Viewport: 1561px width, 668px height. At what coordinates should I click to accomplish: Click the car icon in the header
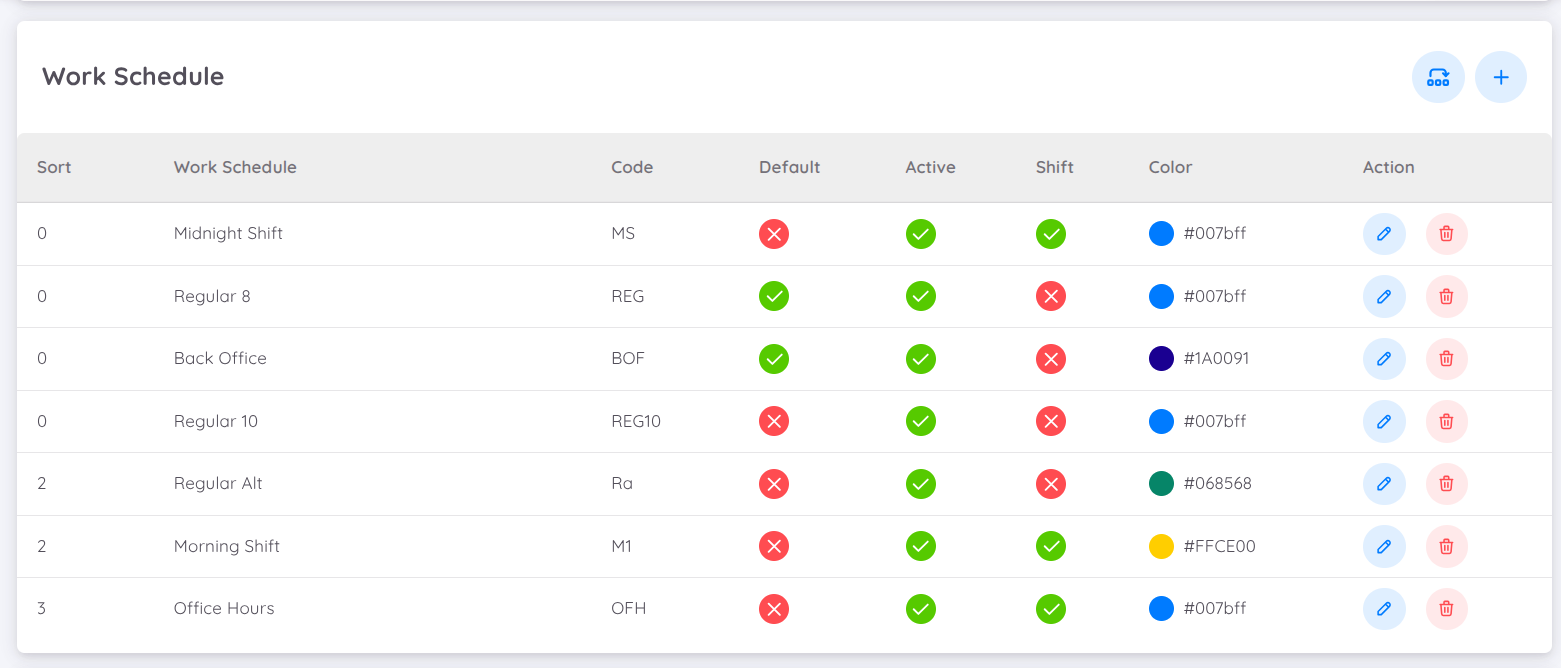pyautogui.click(x=1438, y=76)
